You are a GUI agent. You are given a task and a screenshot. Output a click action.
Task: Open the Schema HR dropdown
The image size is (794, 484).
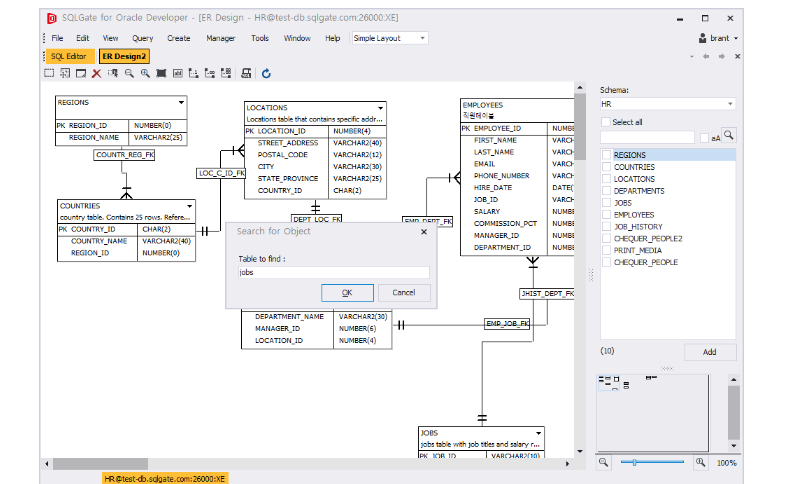click(x=730, y=104)
